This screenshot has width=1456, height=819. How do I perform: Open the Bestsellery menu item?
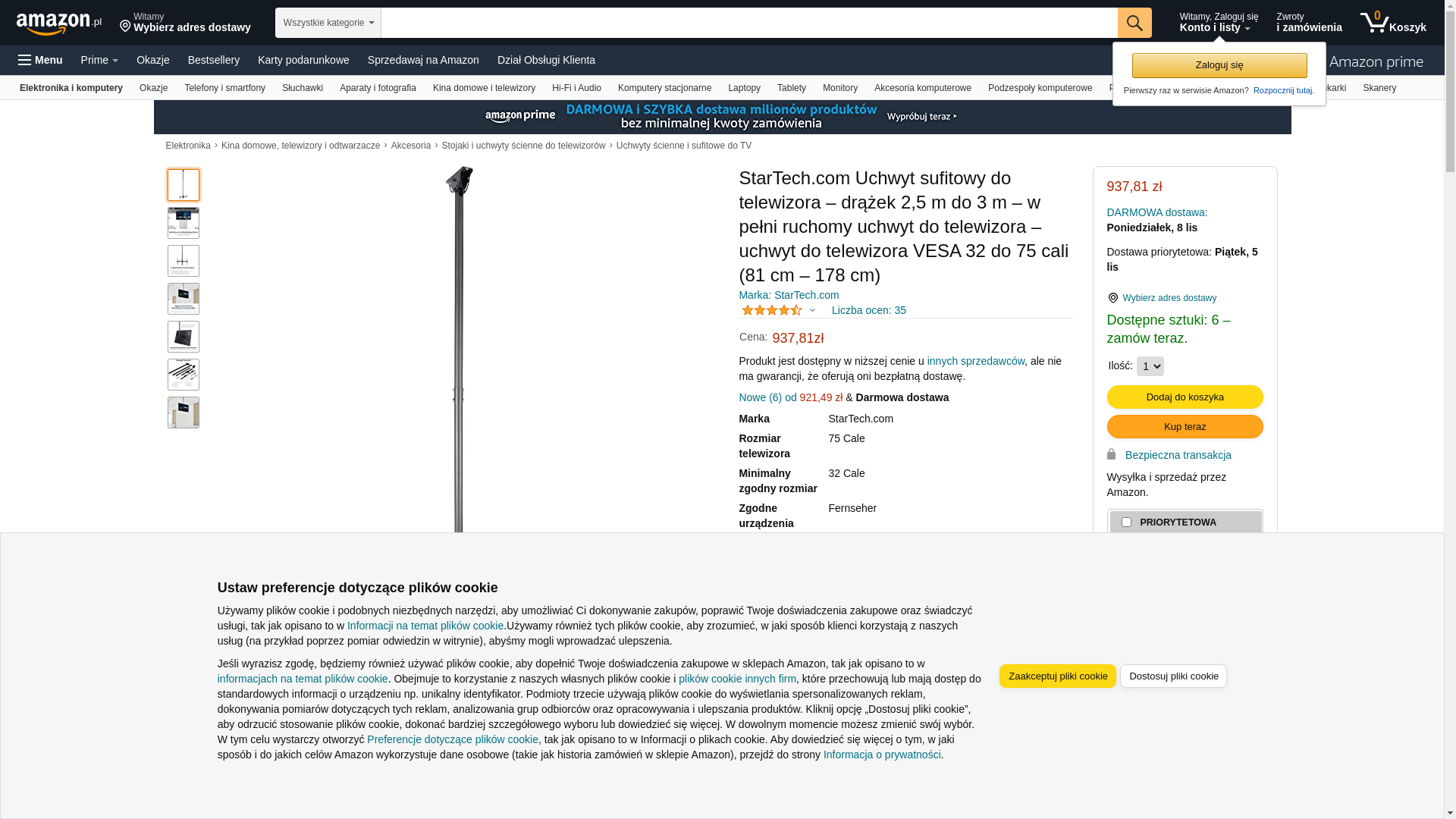214,60
